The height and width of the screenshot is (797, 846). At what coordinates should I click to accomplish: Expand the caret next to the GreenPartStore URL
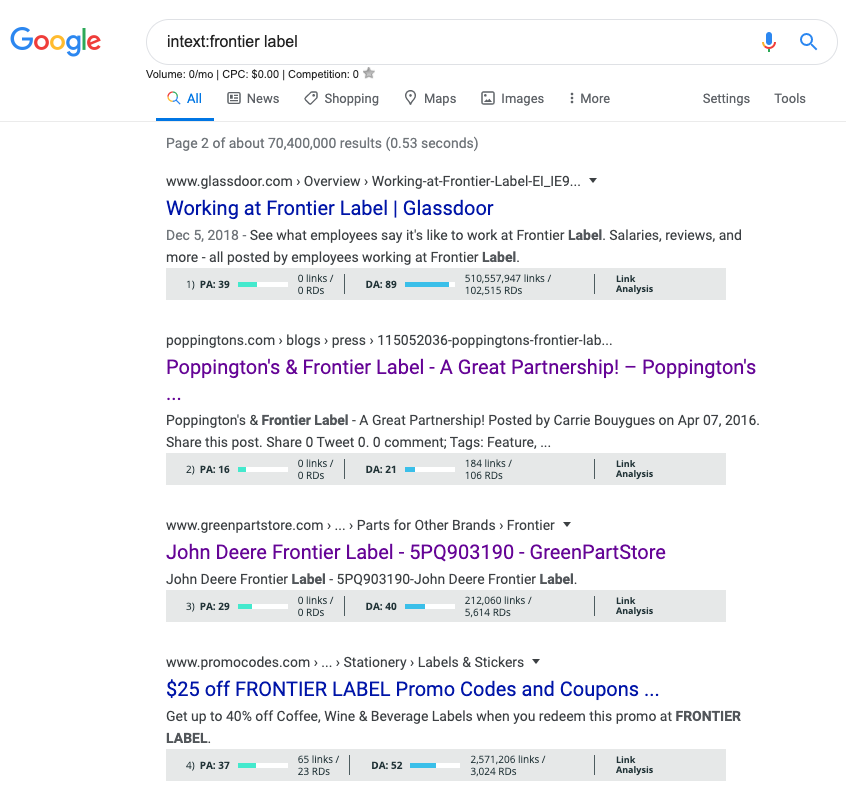click(x=566, y=525)
